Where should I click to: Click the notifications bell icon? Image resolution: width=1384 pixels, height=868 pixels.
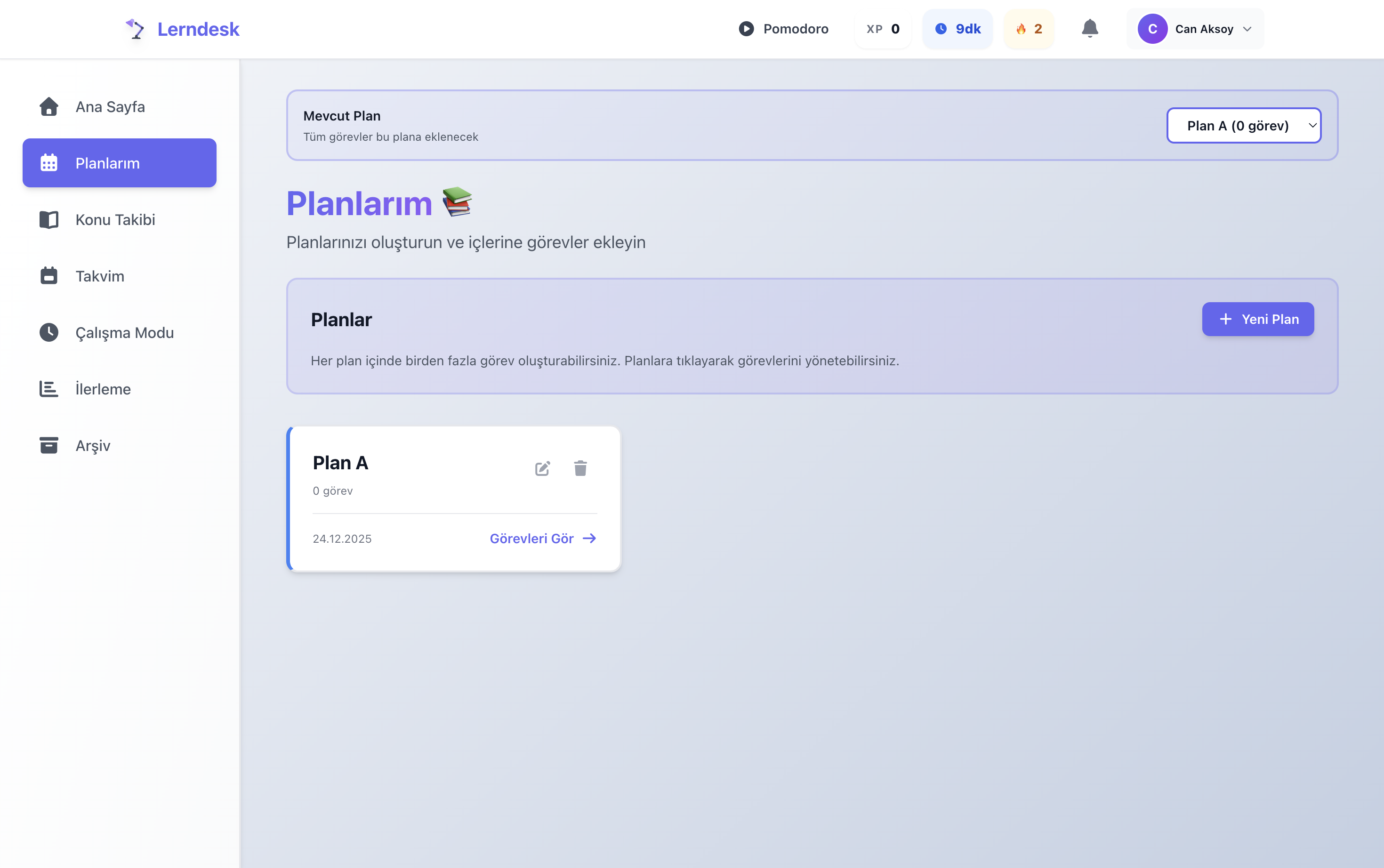click(1089, 28)
